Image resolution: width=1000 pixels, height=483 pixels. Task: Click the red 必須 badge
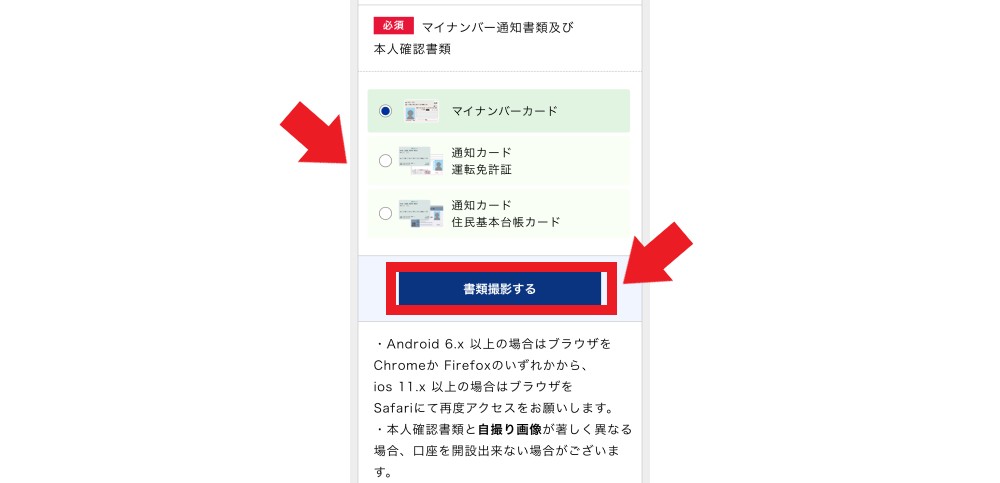point(393,26)
